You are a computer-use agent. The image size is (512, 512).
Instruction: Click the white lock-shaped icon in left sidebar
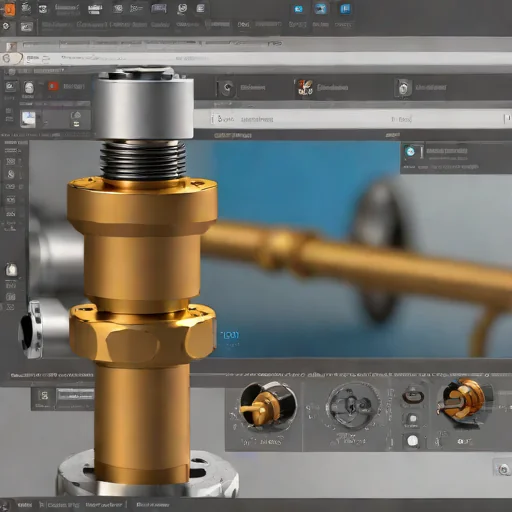pyautogui.click(x=11, y=269)
